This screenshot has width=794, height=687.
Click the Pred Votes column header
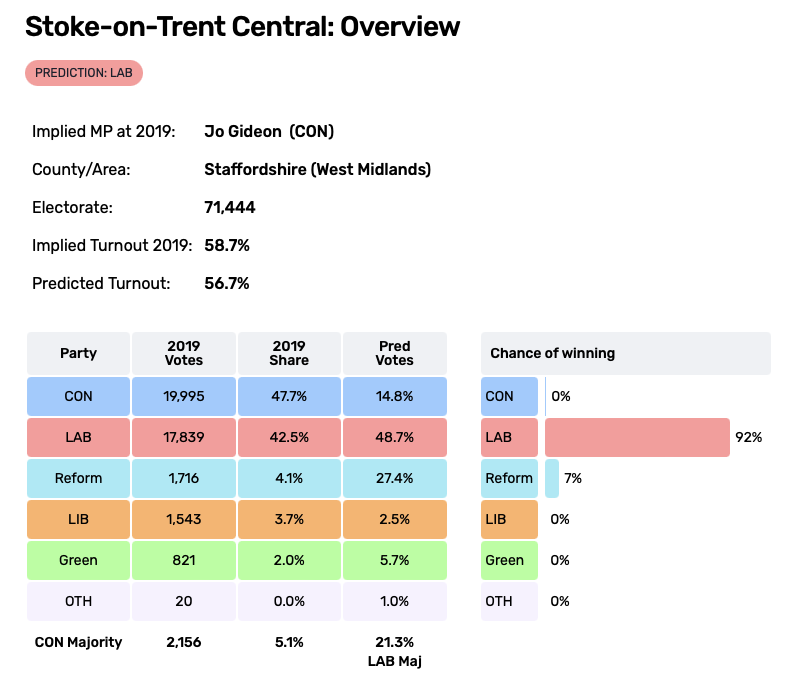pos(394,353)
